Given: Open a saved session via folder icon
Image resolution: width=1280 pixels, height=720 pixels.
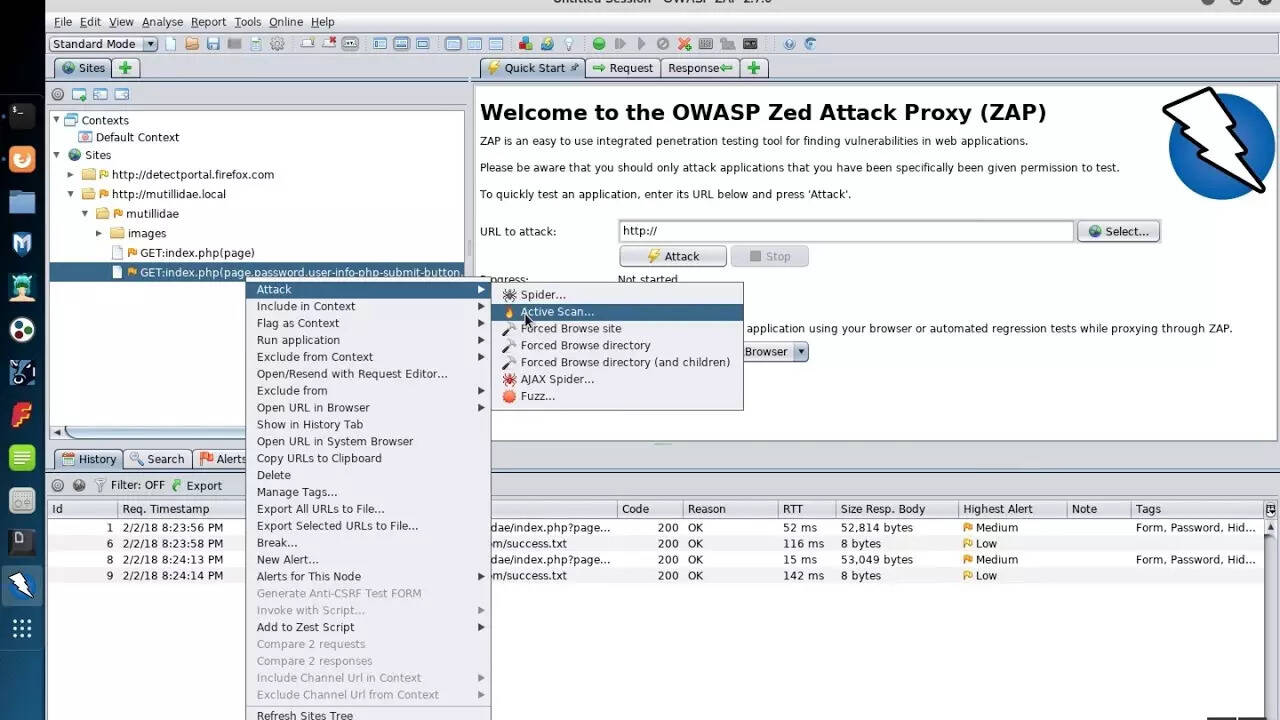Looking at the screenshot, I should (x=192, y=44).
